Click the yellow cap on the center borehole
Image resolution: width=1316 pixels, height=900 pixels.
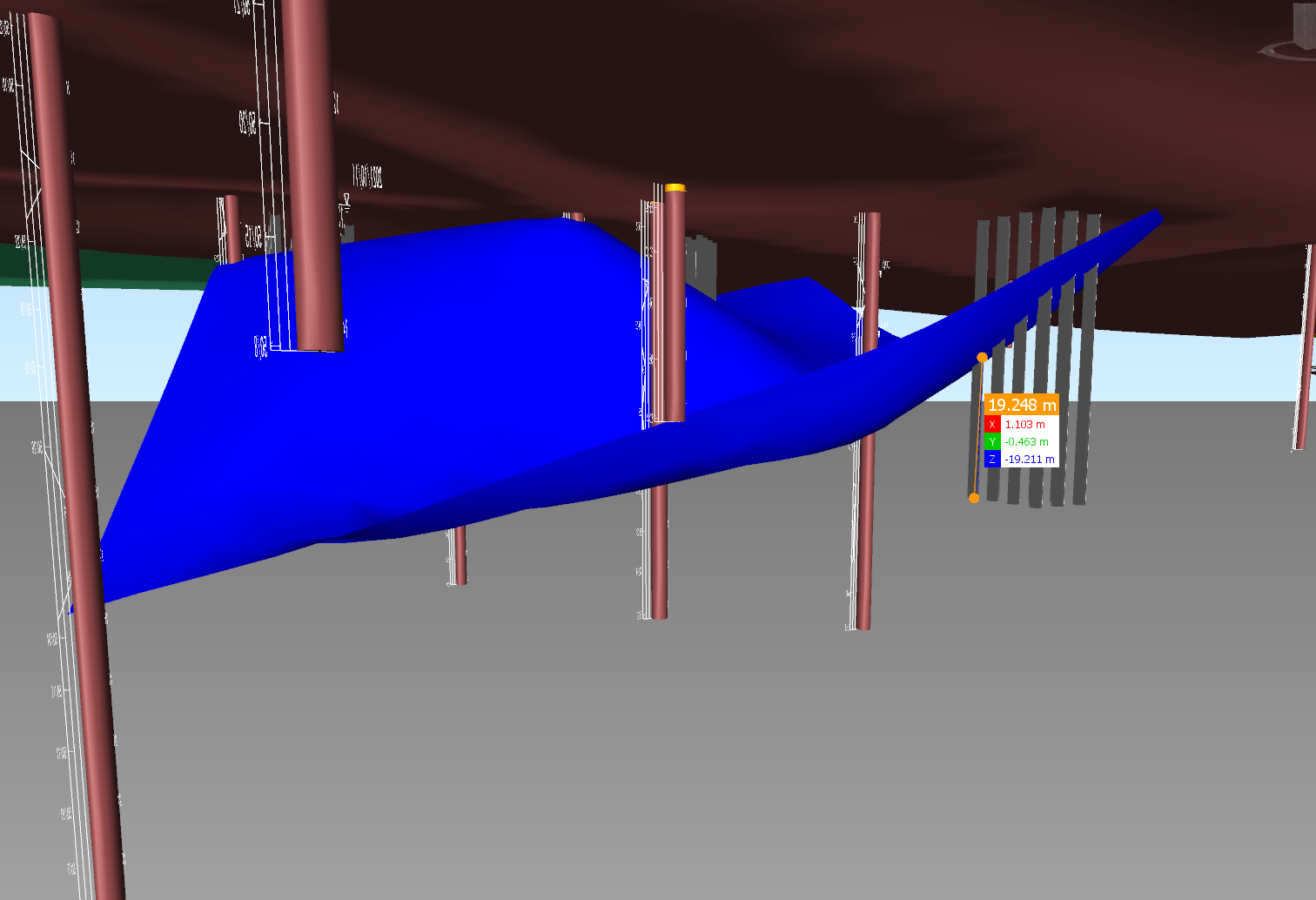click(675, 188)
